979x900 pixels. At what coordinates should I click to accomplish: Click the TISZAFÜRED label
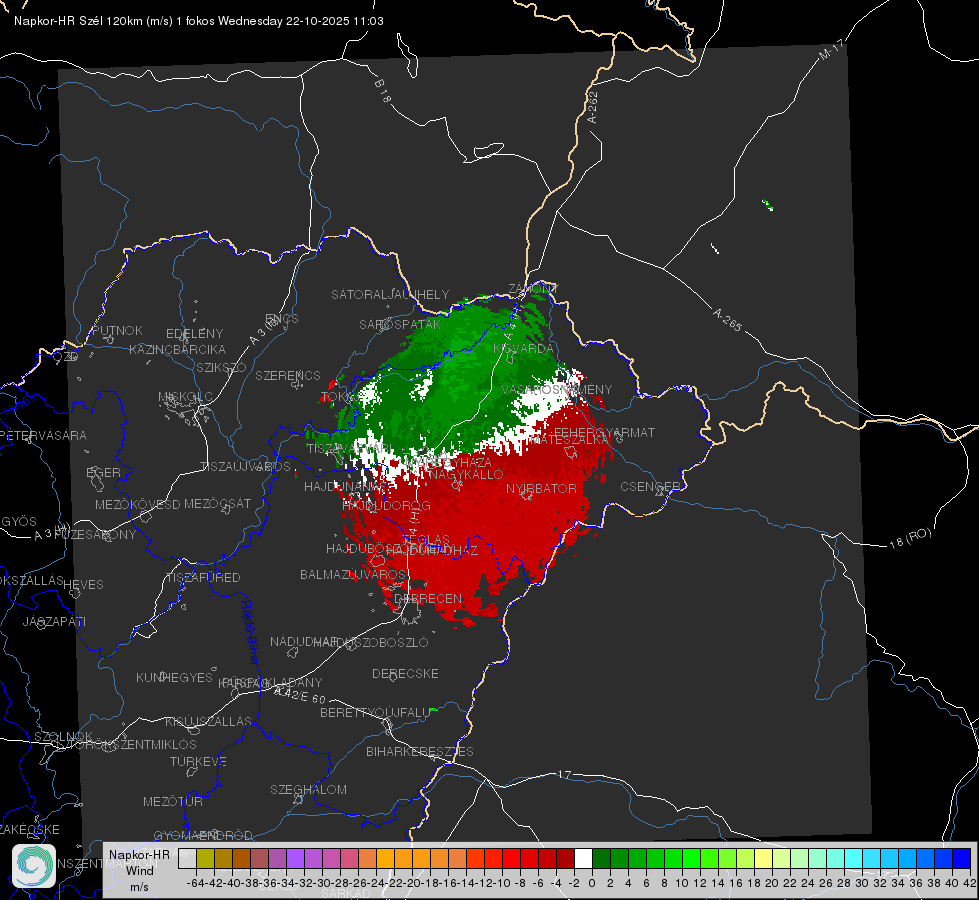coord(203,578)
